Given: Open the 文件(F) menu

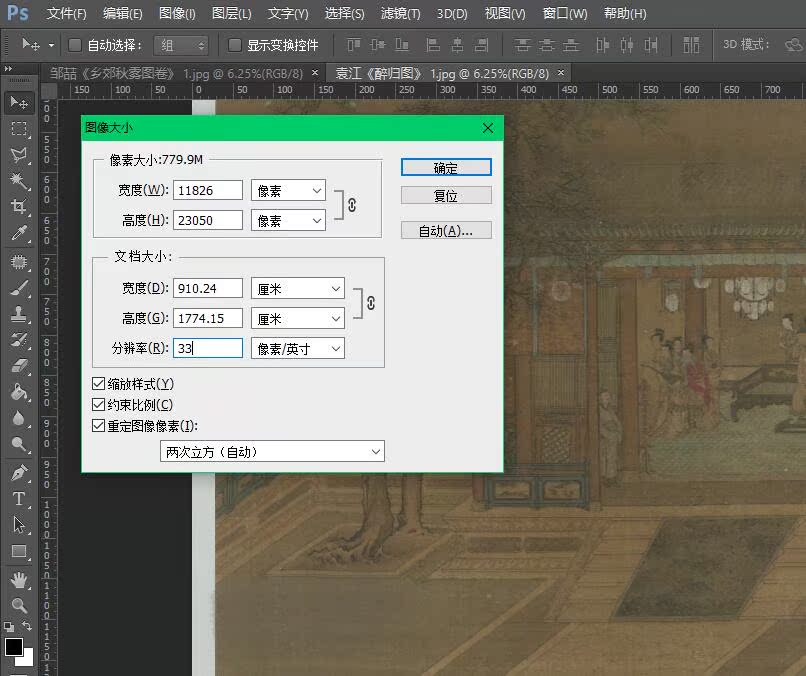Looking at the screenshot, I should [x=66, y=13].
